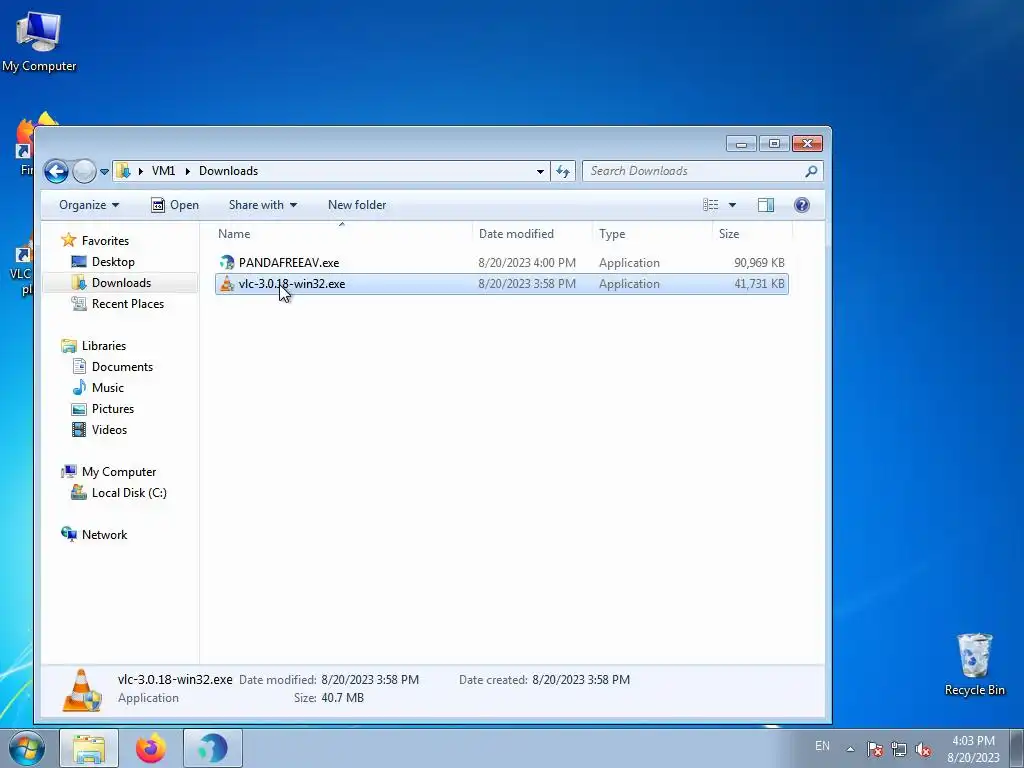Open Downloads in the navigation pane
1024x768 pixels.
(121, 282)
